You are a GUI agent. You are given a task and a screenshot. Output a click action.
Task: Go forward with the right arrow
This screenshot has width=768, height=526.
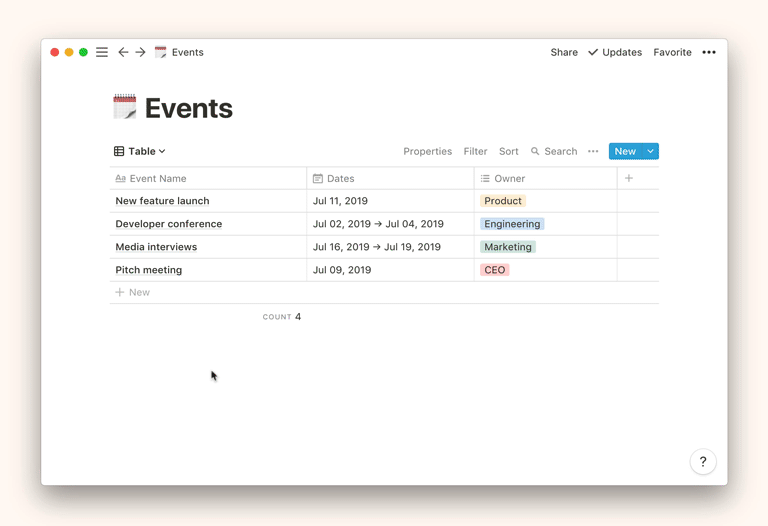(x=140, y=52)
